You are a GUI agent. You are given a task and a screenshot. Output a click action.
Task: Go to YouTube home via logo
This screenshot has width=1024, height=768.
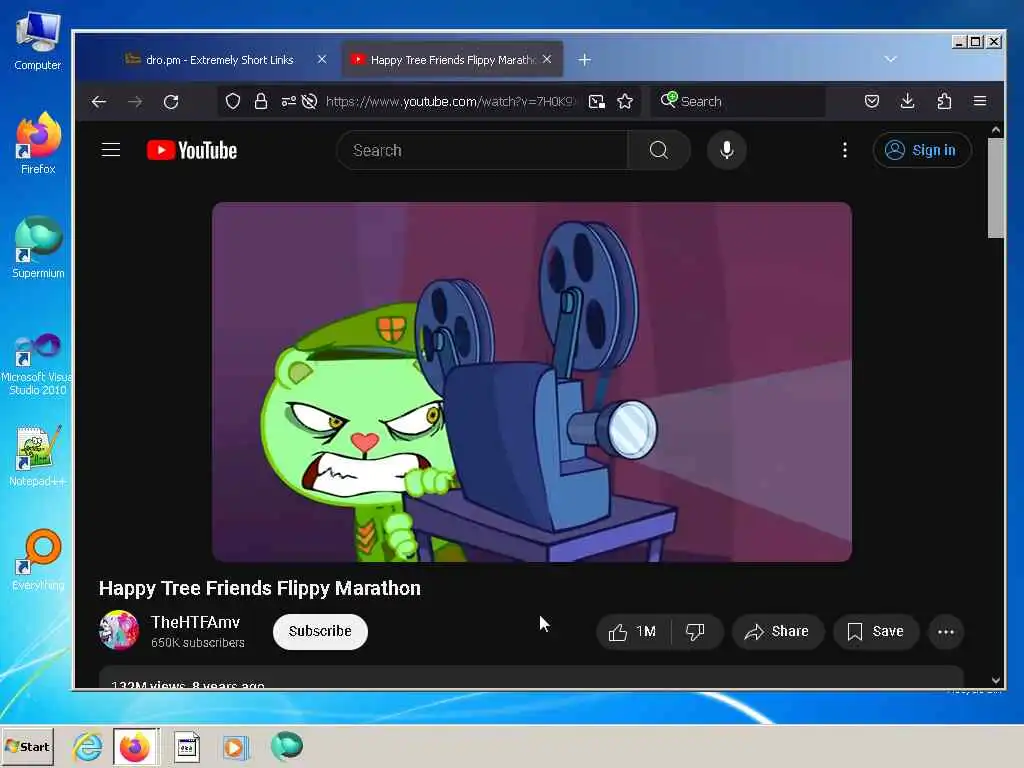[192, 150]
